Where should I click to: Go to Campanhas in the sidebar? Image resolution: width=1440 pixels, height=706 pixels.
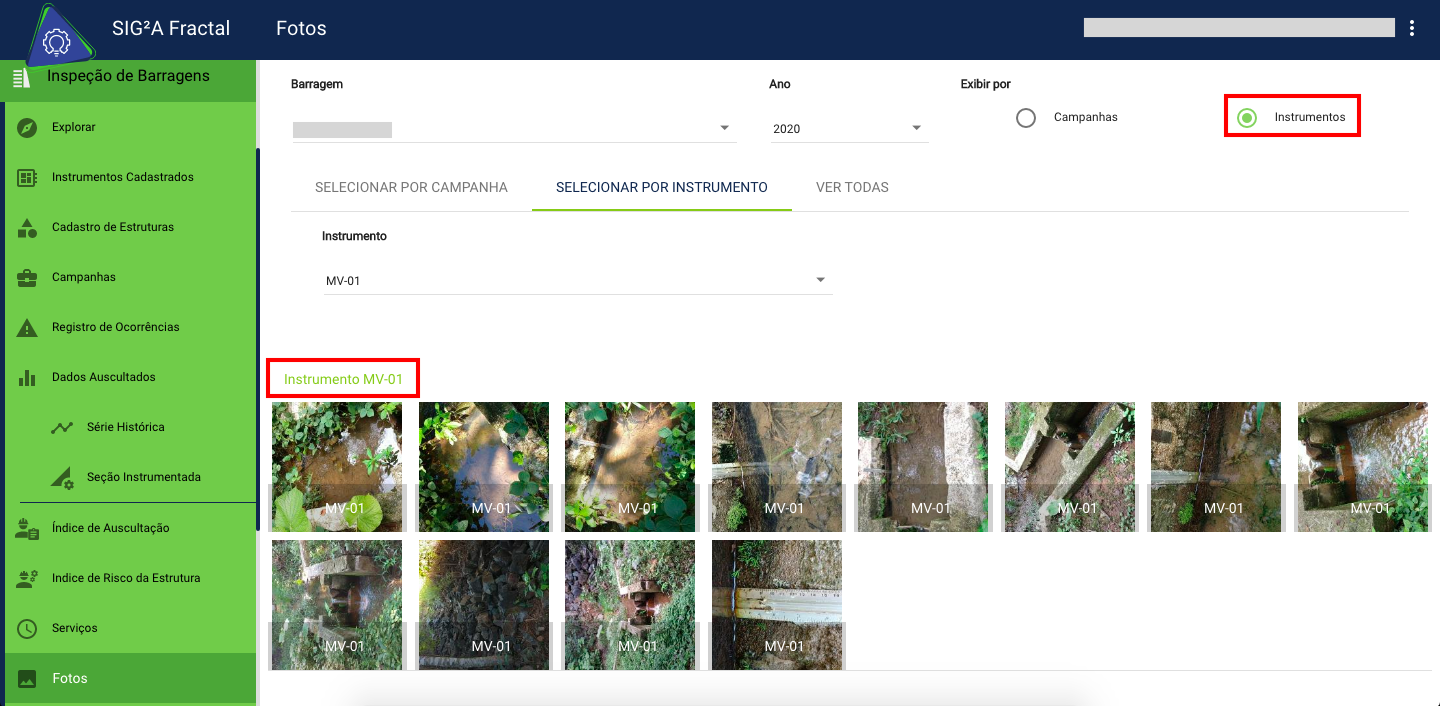tap(130, 277)
